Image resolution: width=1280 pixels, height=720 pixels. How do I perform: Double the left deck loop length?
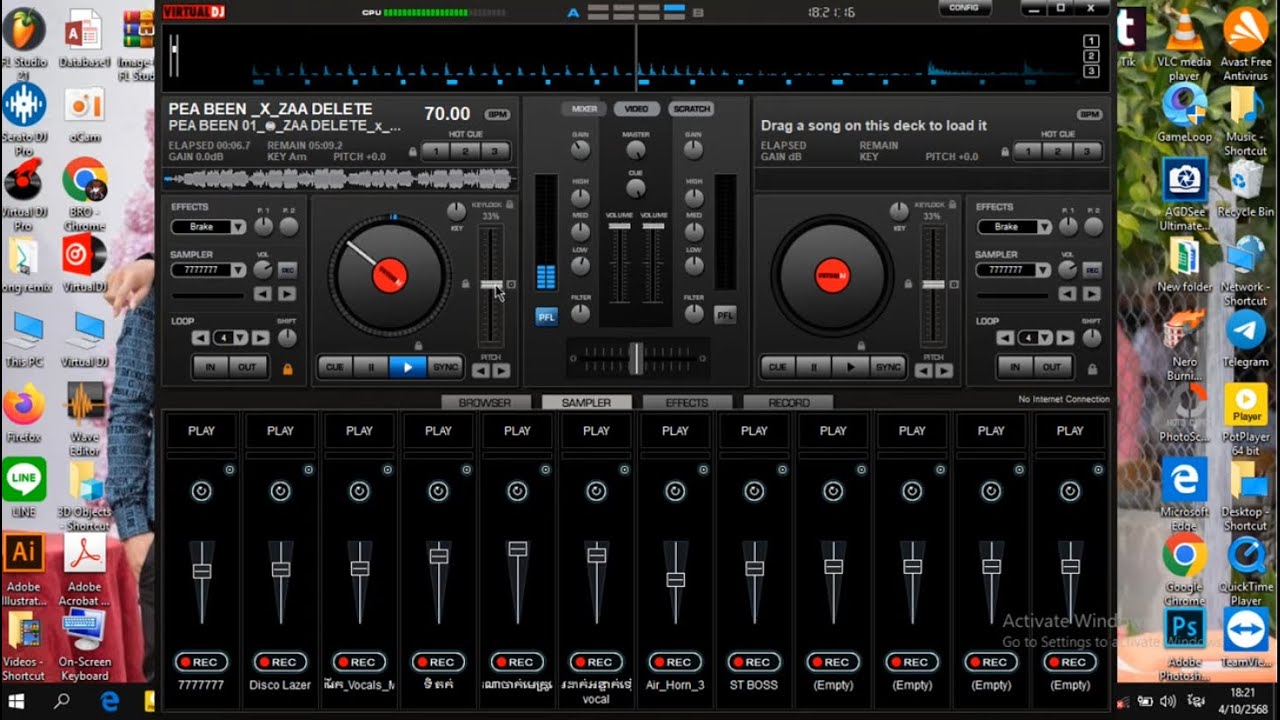[260, 338]
